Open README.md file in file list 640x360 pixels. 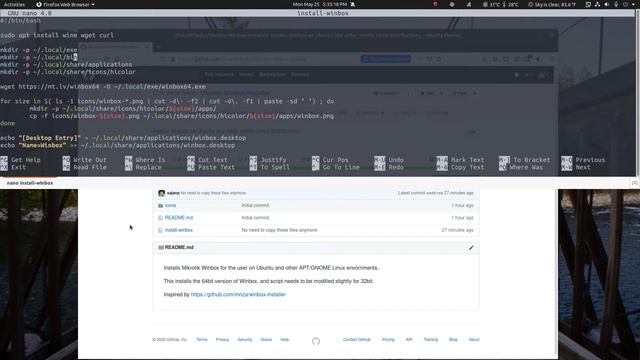(179, 218)
